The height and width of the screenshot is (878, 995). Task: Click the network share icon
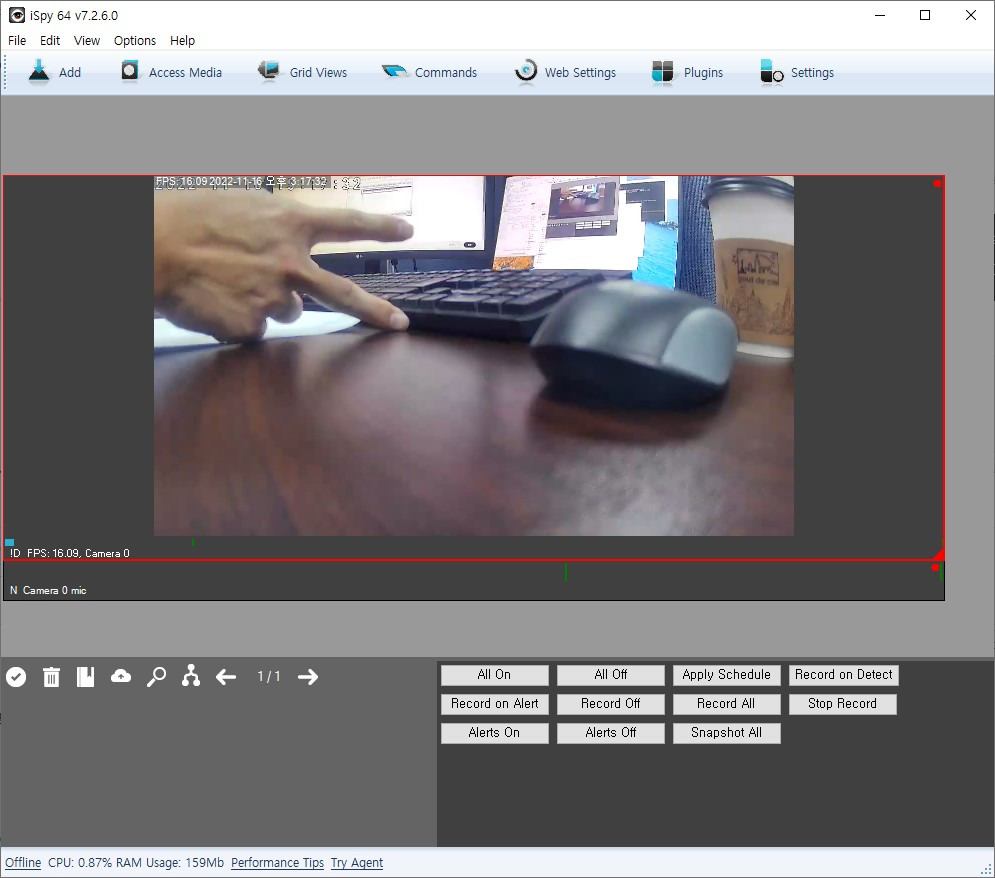pyautogui.click(x=191, y=676)
